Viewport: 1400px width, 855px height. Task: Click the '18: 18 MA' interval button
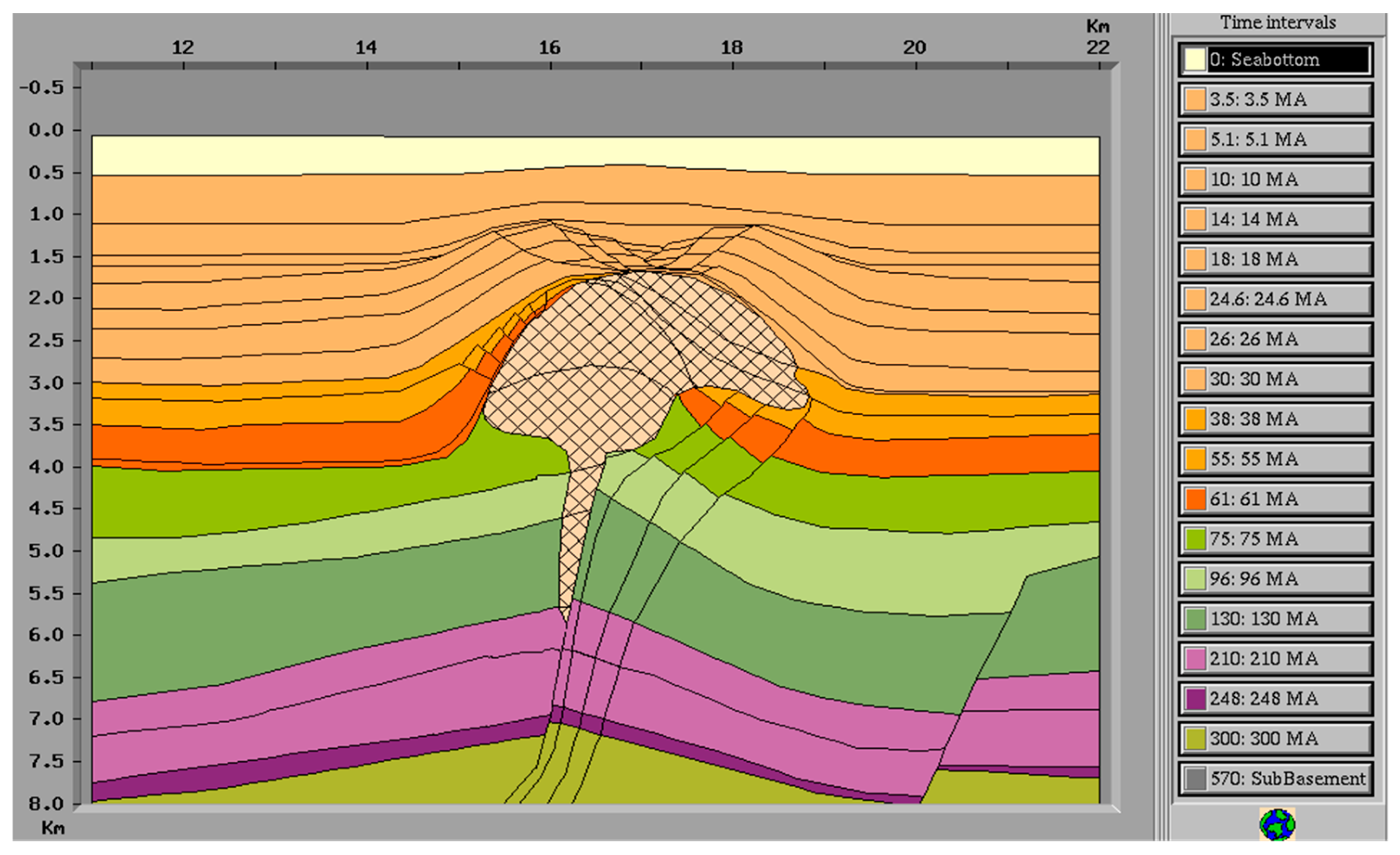pyautogui.click(x=1276, y=259)
